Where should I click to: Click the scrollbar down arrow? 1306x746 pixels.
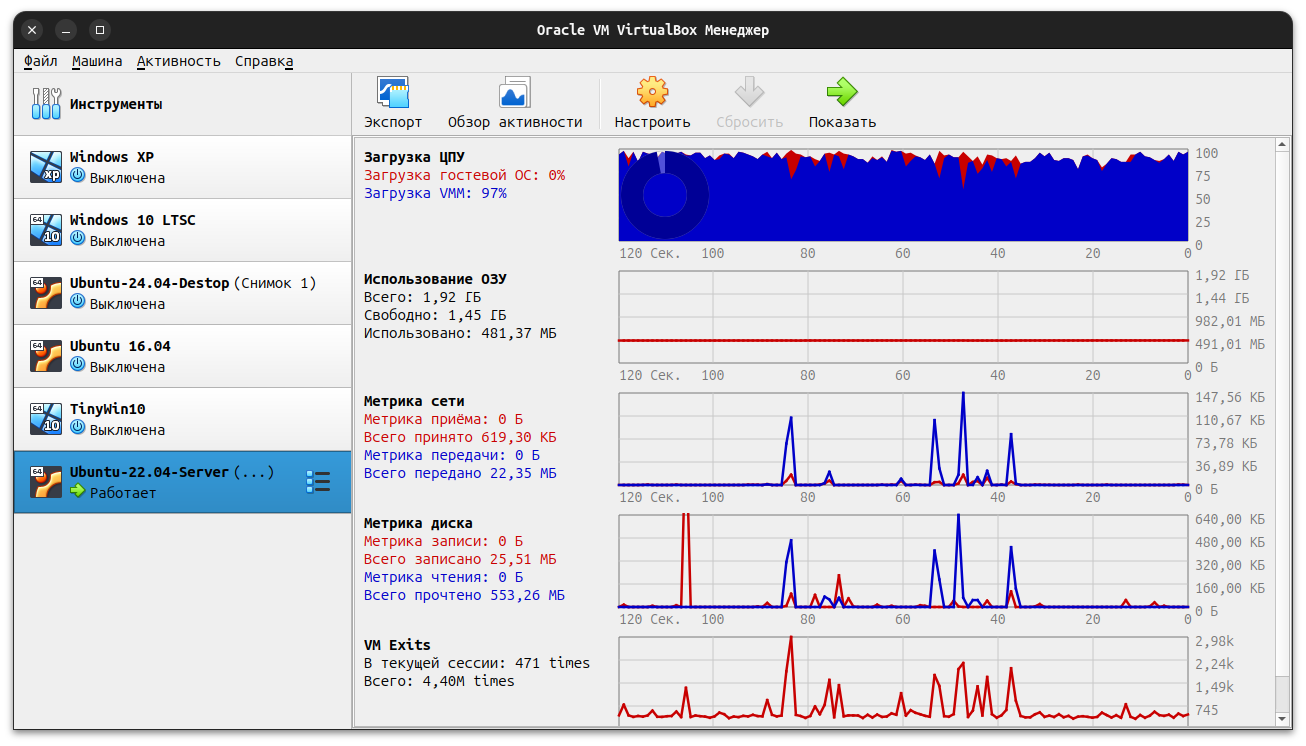click(x=1283, y=718)
